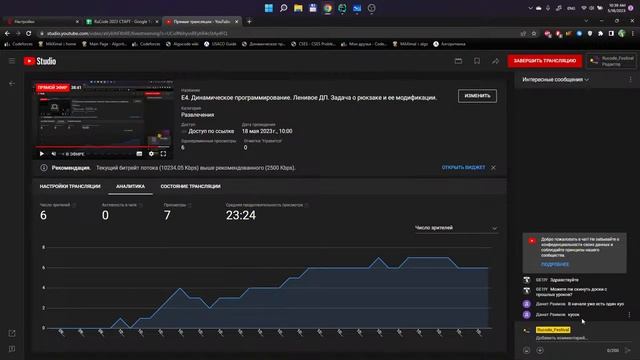The width and height of the screenshot is (640, 360).
Task: Click the clapperboard icon in Studio header
Action: pos(458,61)
